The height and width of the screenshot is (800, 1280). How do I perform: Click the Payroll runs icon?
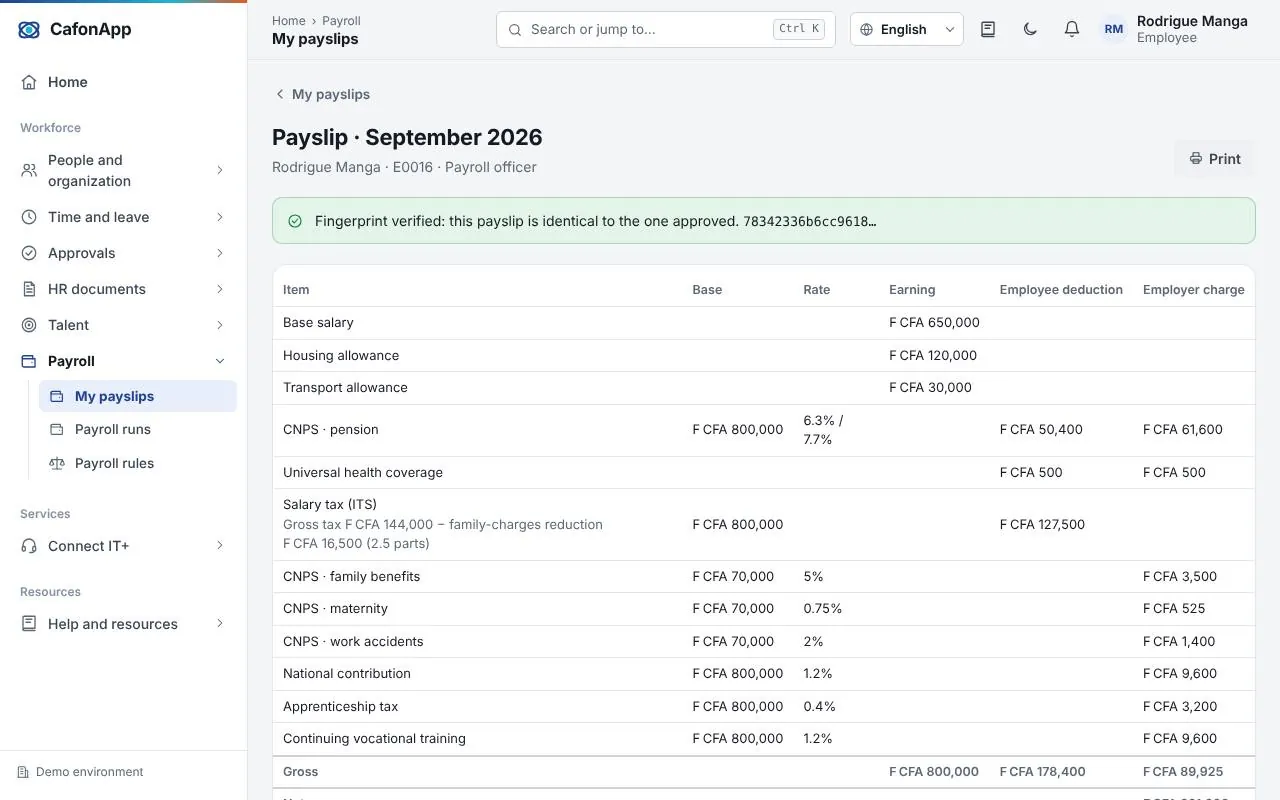pos(57,429)
